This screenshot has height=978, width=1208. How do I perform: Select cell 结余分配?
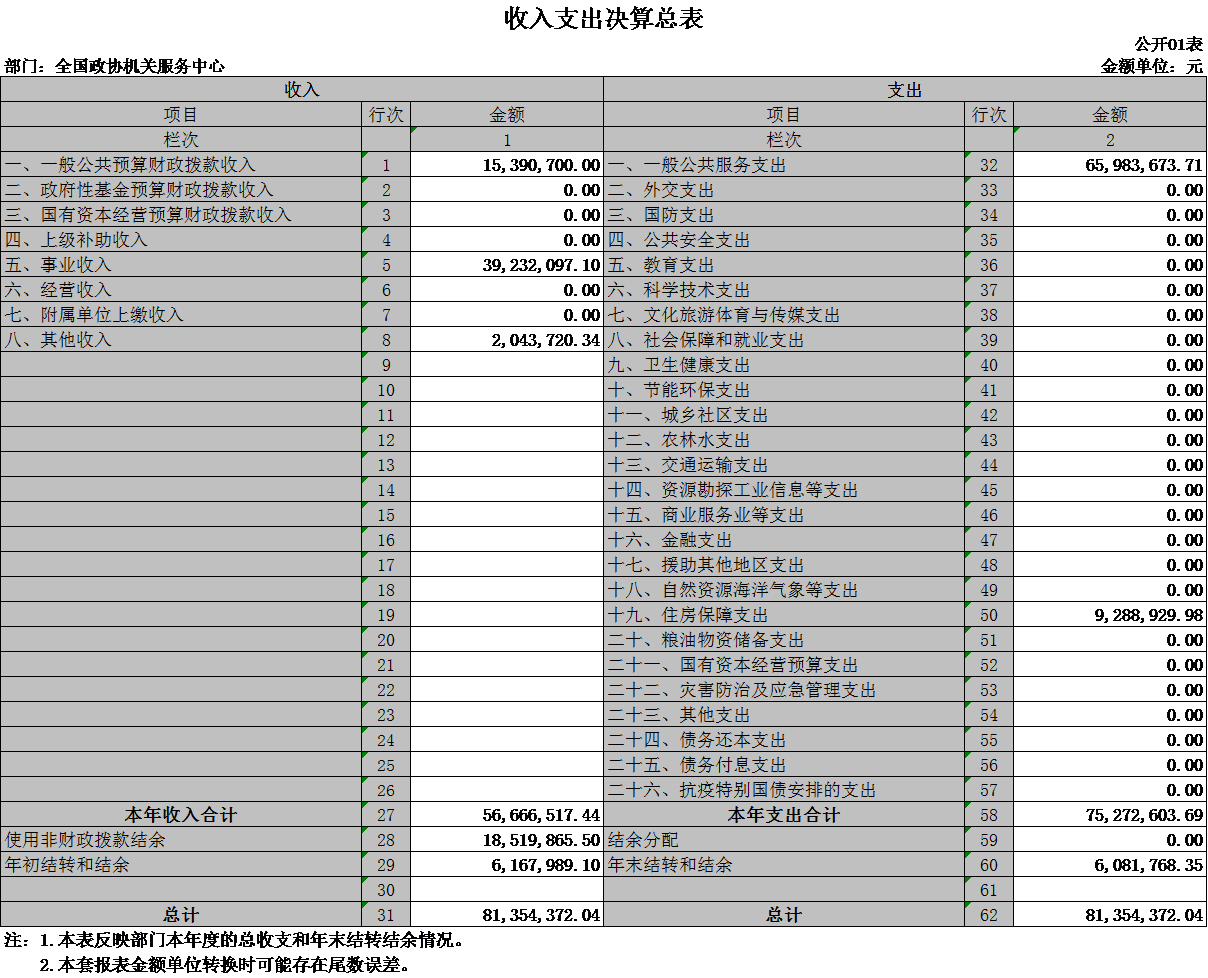784,840
